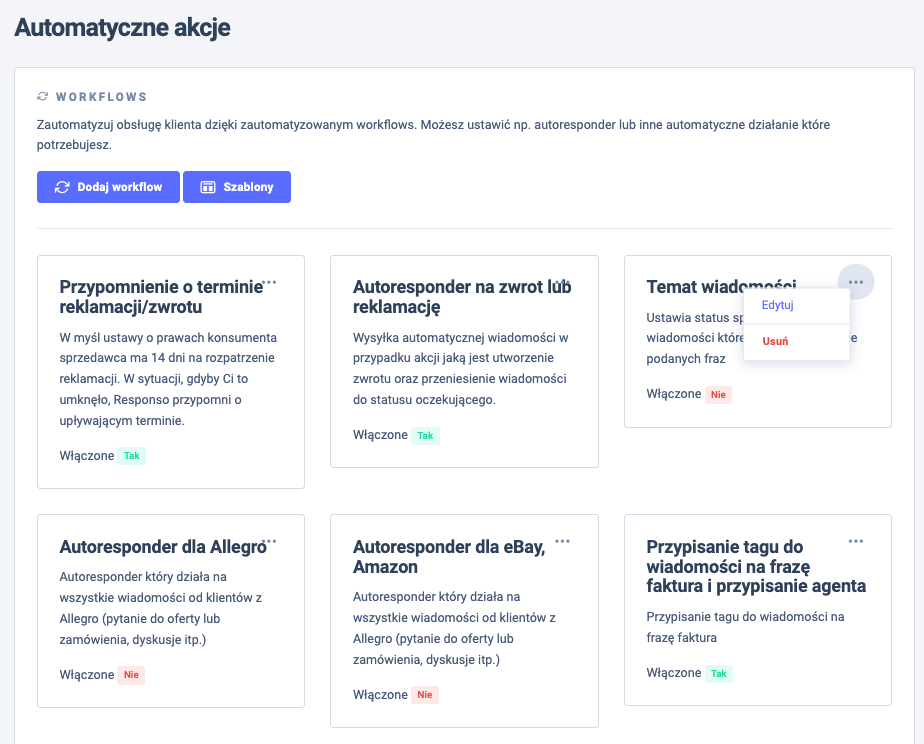The image size is (924, 744).
Task: Open options for Przypisanie tagu do wiadomości workflow
Action: (x=856, y=540)
